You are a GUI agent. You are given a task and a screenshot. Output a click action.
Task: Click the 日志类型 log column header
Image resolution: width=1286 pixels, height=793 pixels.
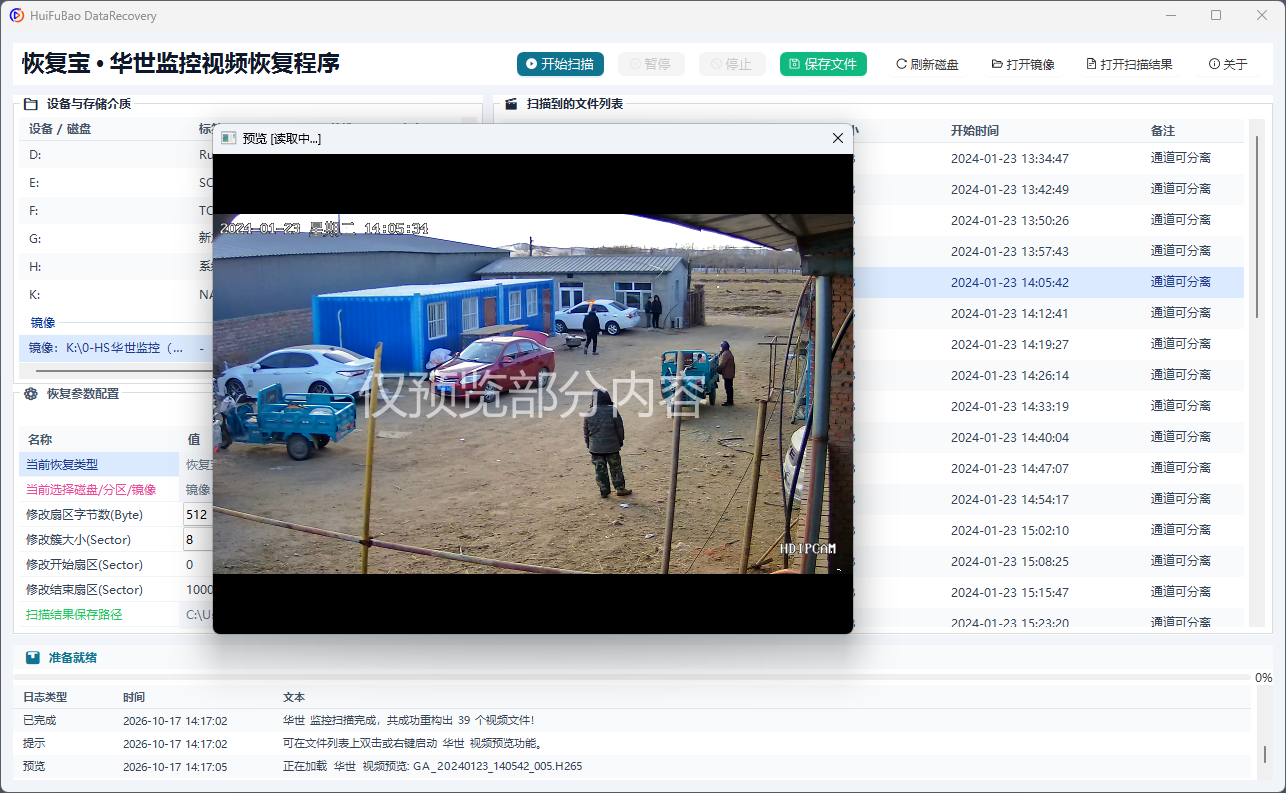(45, 697)
